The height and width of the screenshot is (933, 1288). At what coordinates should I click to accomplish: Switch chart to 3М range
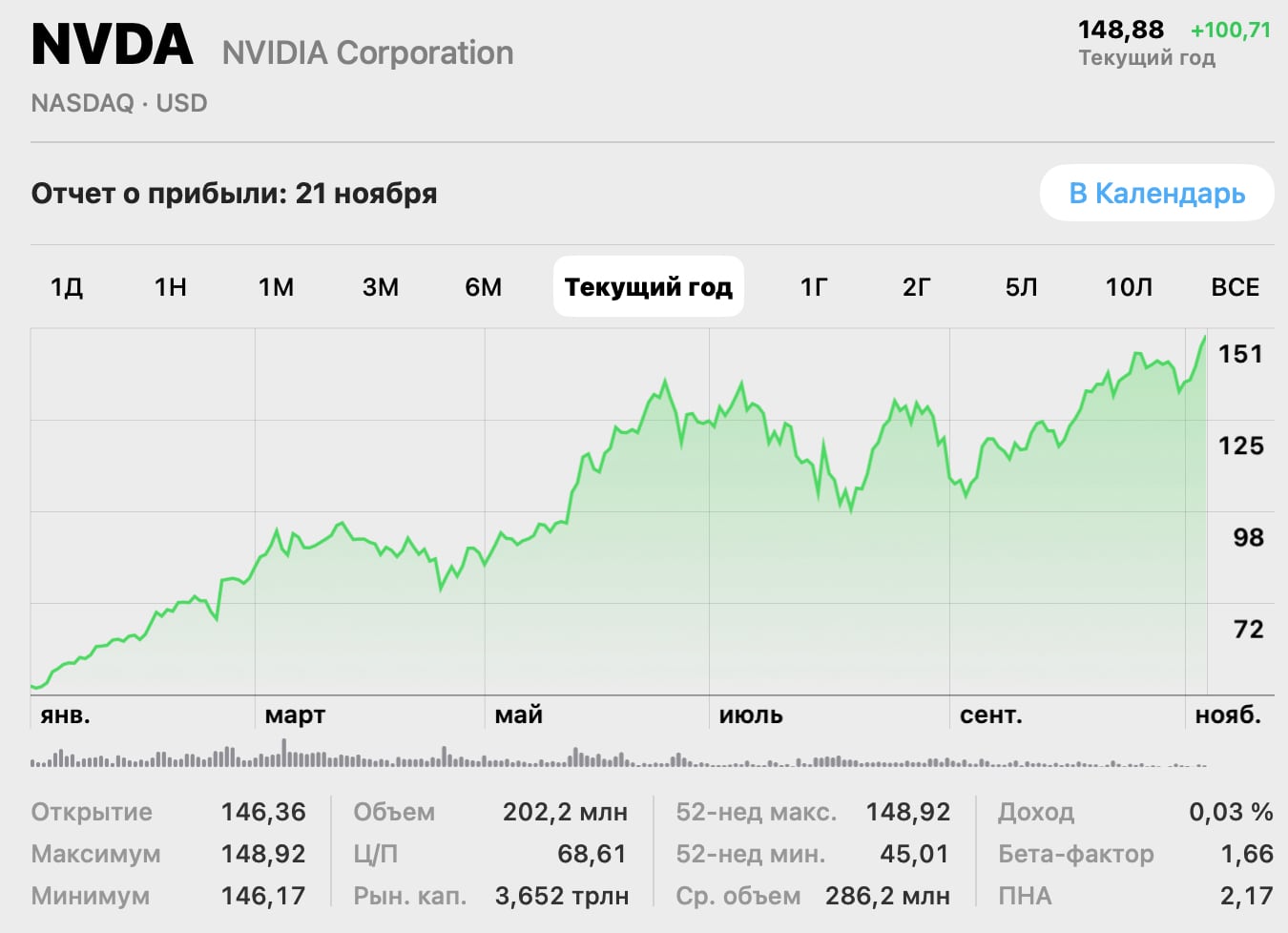point(381,287)
